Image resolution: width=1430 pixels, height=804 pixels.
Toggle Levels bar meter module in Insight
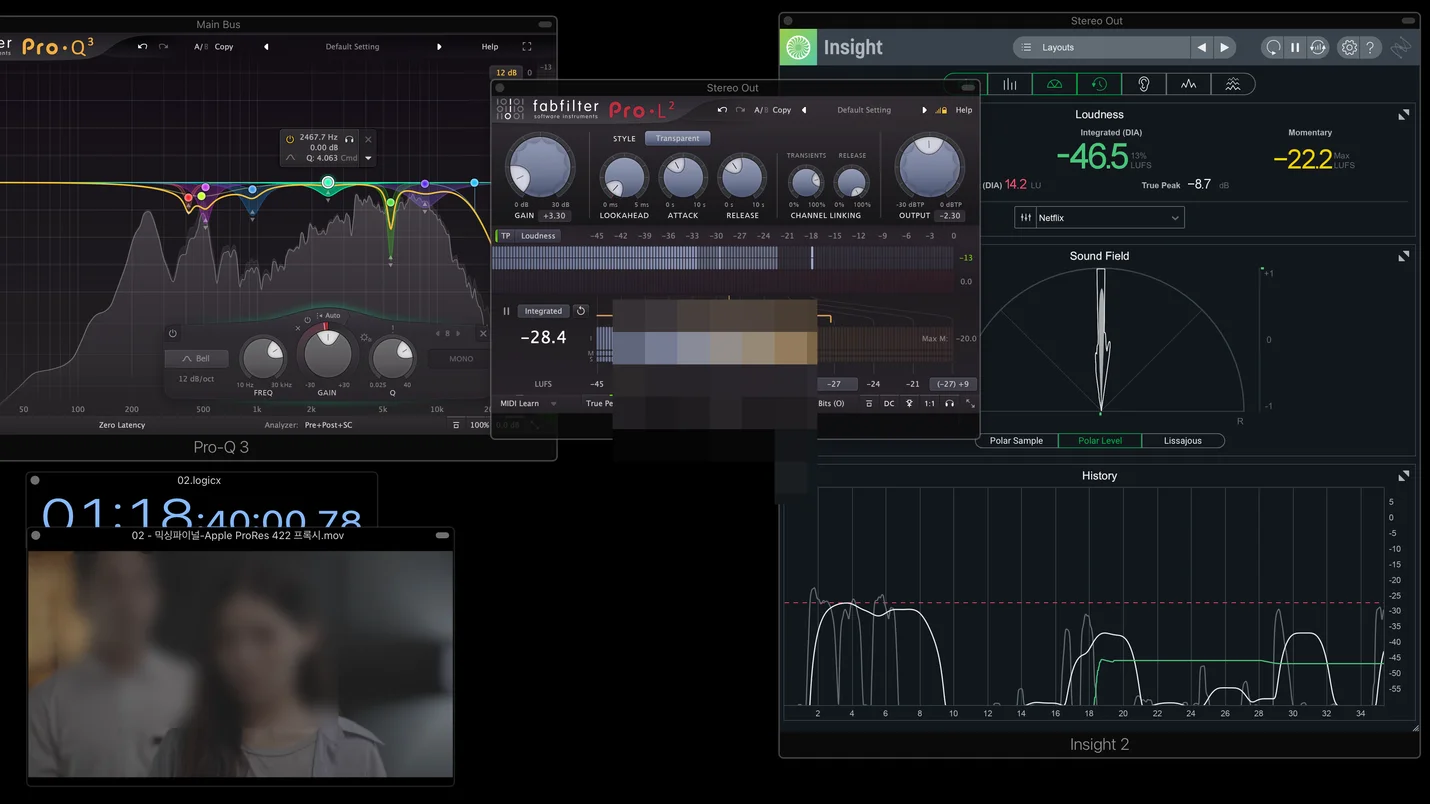pyautogui.click(x=1010, y=85)
